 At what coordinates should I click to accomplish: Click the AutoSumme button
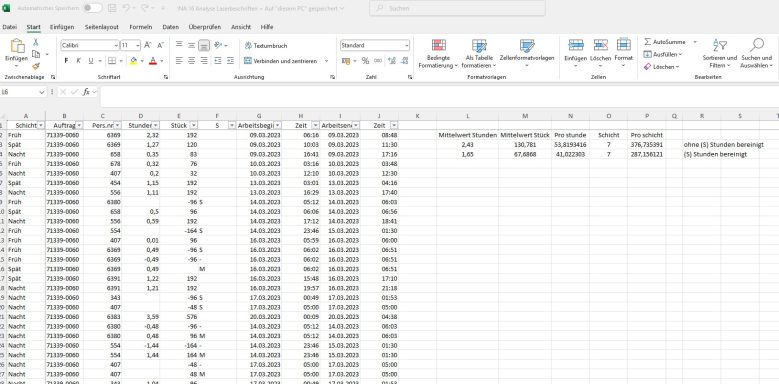[665, 42]
